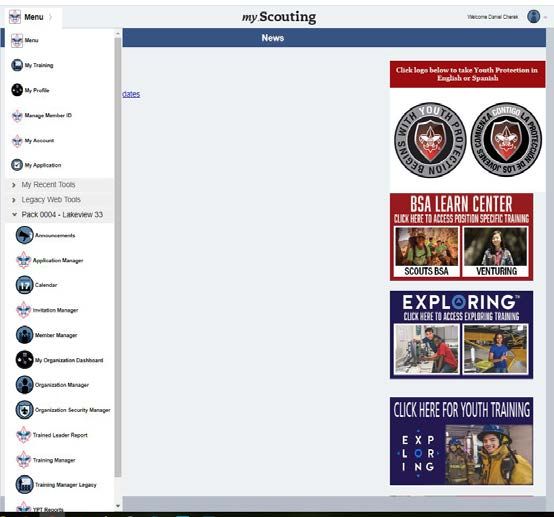Click the Training Manager Legacy text label

66,485
